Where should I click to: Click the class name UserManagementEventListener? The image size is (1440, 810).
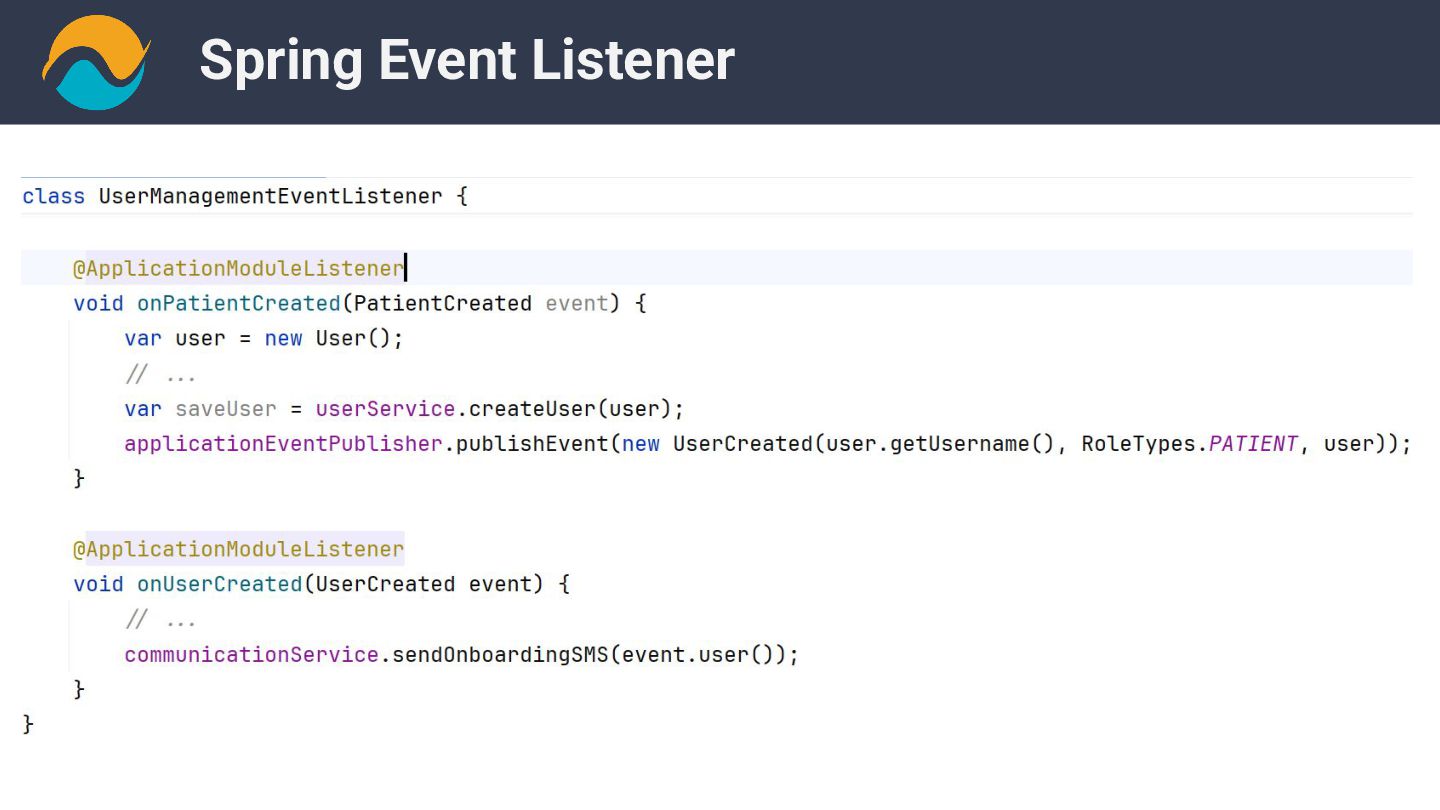click(x=270, y=196)
